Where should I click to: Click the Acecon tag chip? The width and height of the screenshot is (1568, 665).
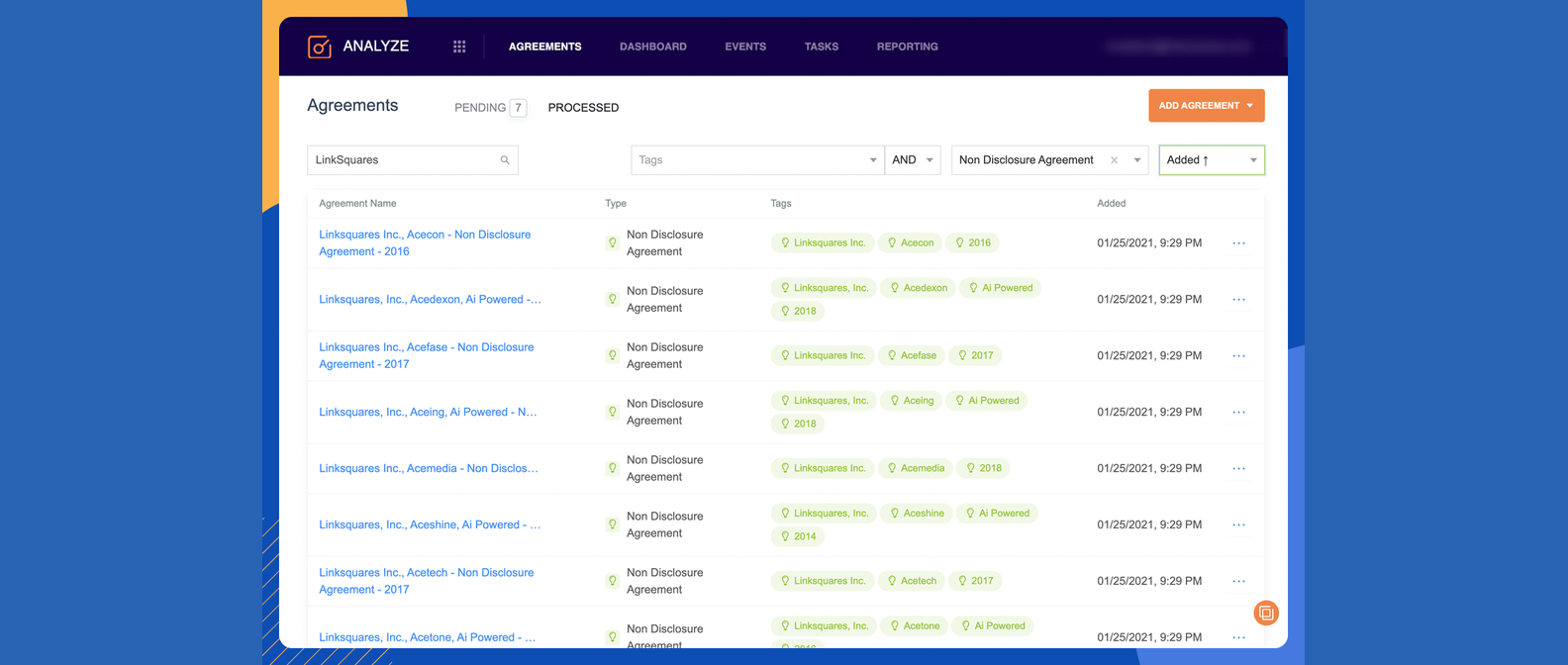click(911, 243)
